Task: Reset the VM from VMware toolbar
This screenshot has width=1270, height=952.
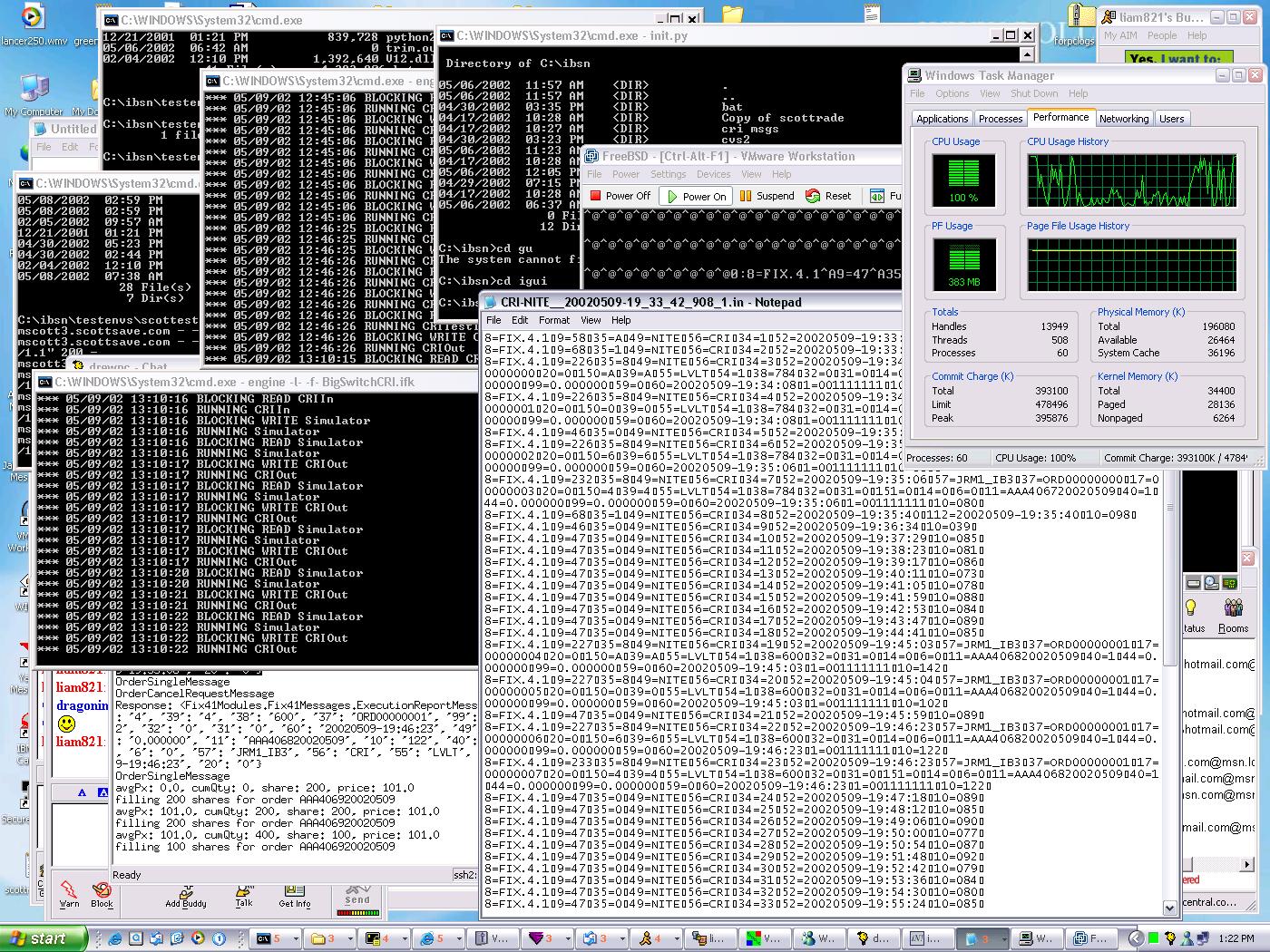Action: [x=828, y=196]
